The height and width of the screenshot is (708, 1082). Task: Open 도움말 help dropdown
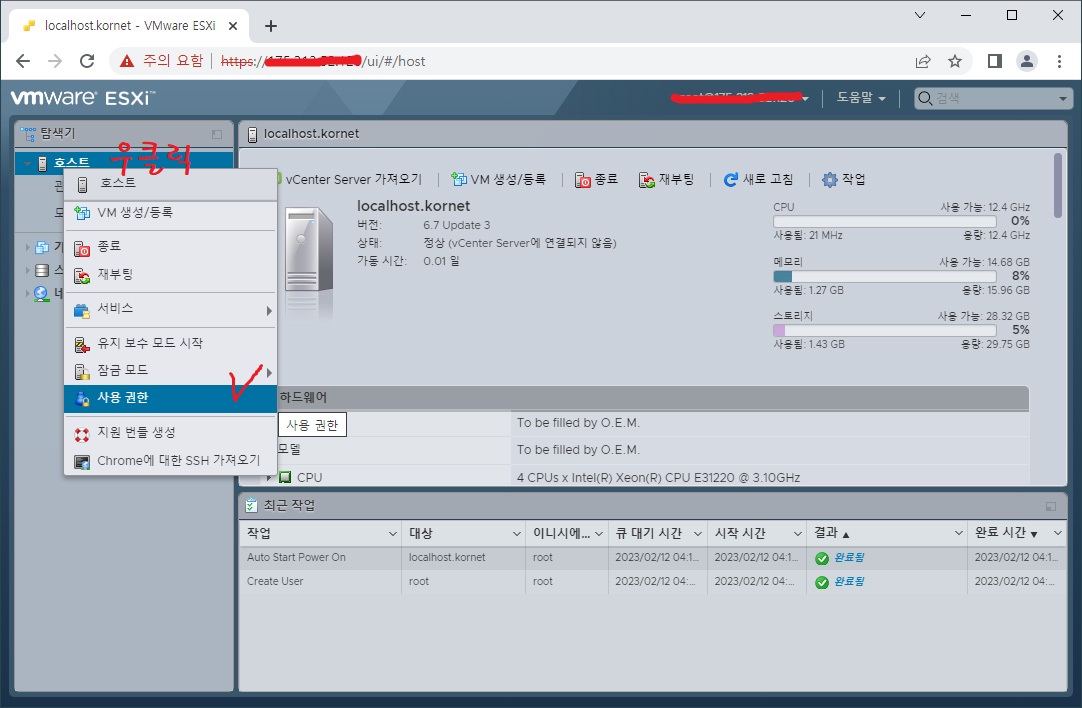tap(861, 98)
